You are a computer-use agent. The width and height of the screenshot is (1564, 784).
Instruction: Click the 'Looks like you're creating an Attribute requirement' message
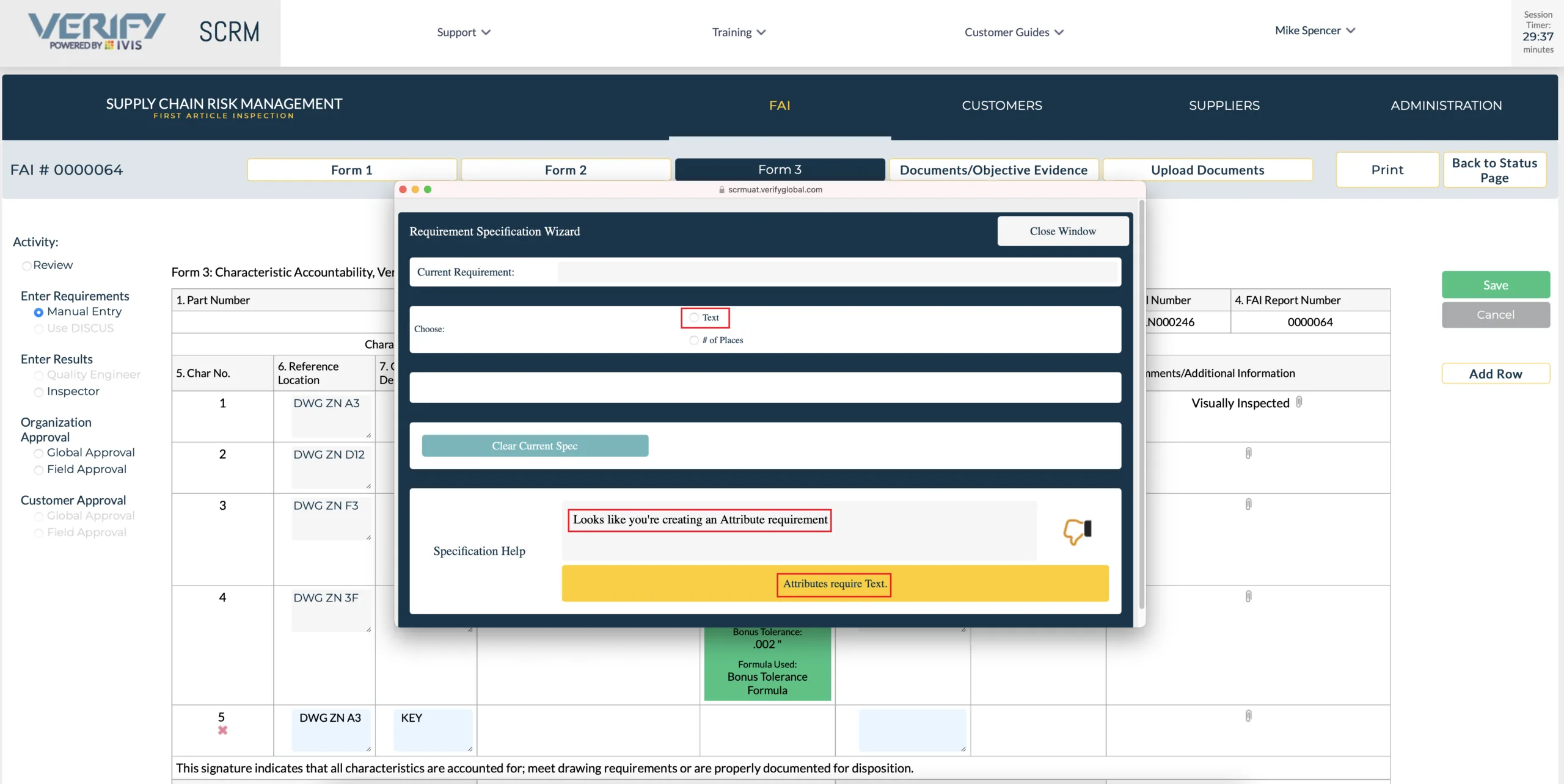pos(700,520)
